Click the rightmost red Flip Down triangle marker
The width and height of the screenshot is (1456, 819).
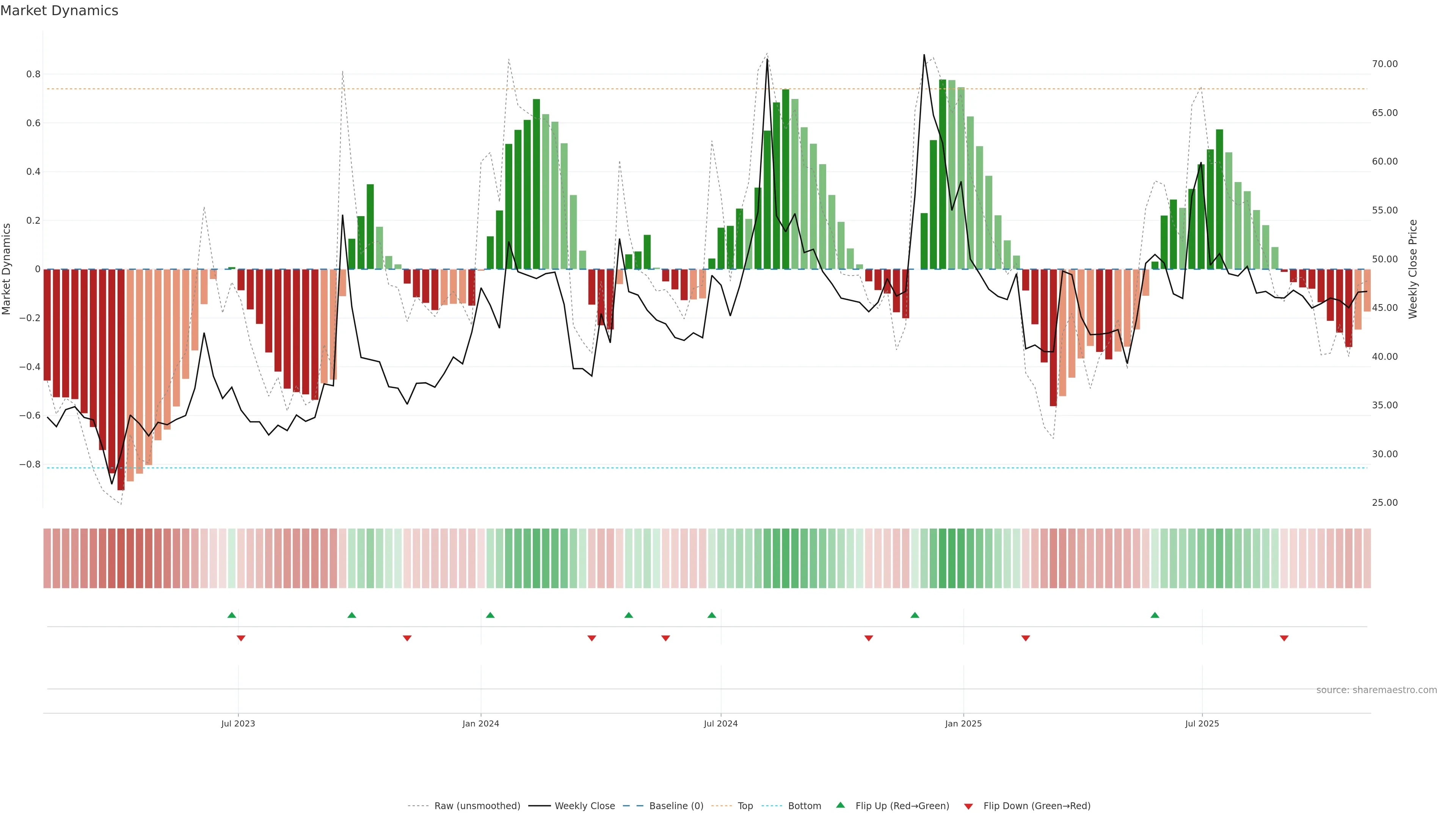pyautogui.click(x=1284, y=638)
